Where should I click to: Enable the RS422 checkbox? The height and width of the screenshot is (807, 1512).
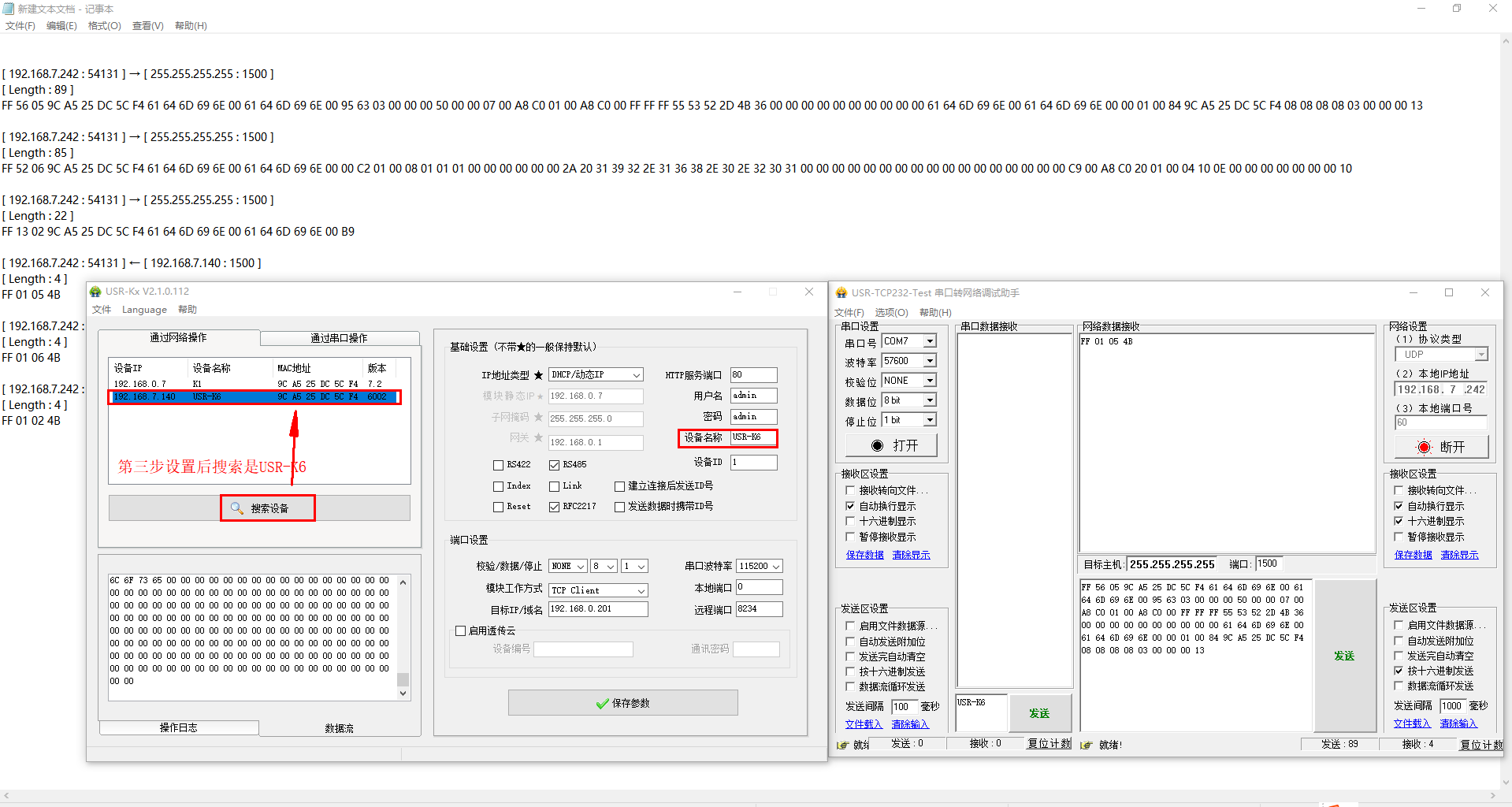[498, 465]
